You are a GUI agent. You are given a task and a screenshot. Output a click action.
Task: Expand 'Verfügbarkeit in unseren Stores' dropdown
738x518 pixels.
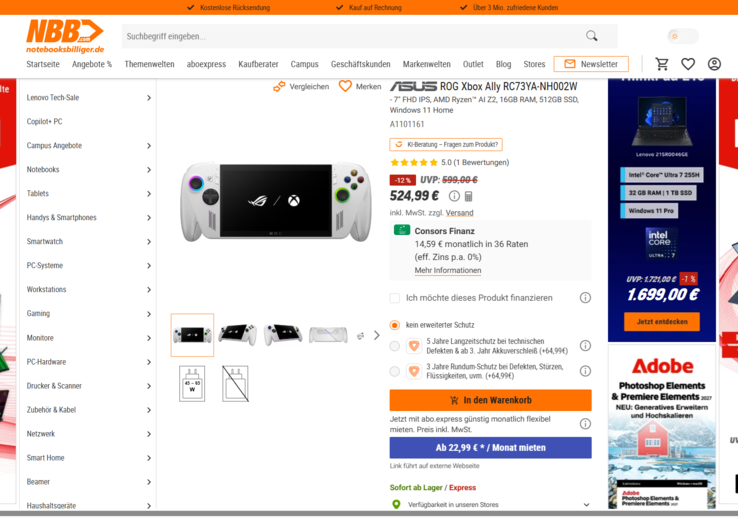[586, 505]
